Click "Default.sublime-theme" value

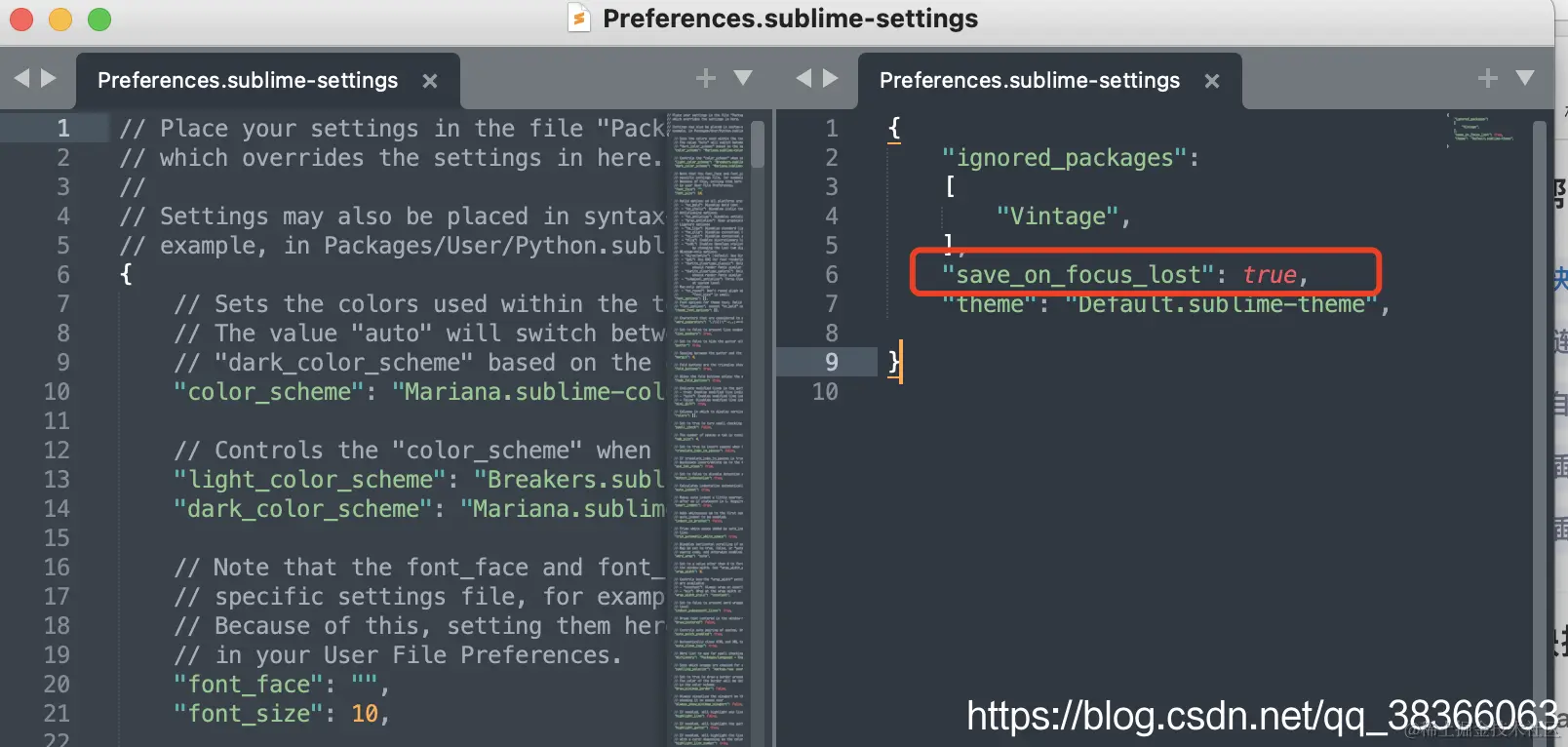coord(1222,304)
